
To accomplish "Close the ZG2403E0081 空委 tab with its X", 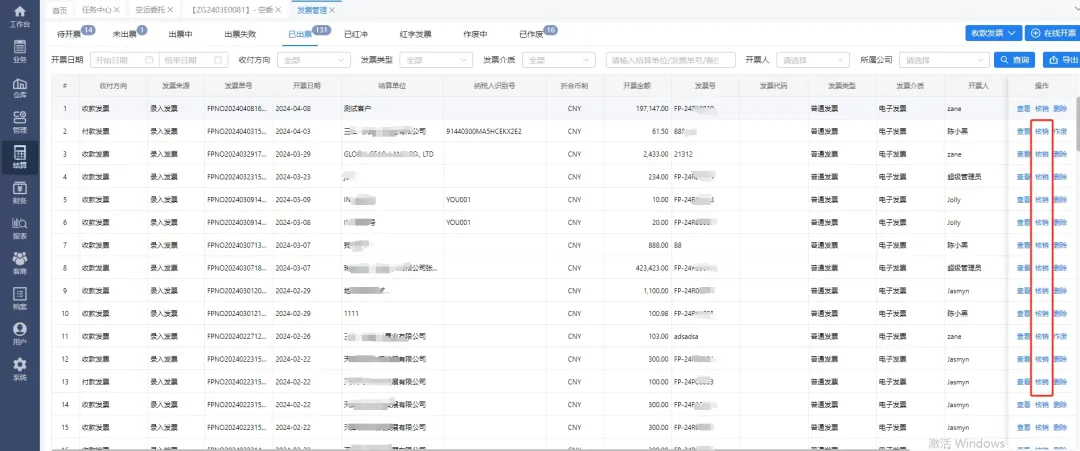I will pos(280,10).
